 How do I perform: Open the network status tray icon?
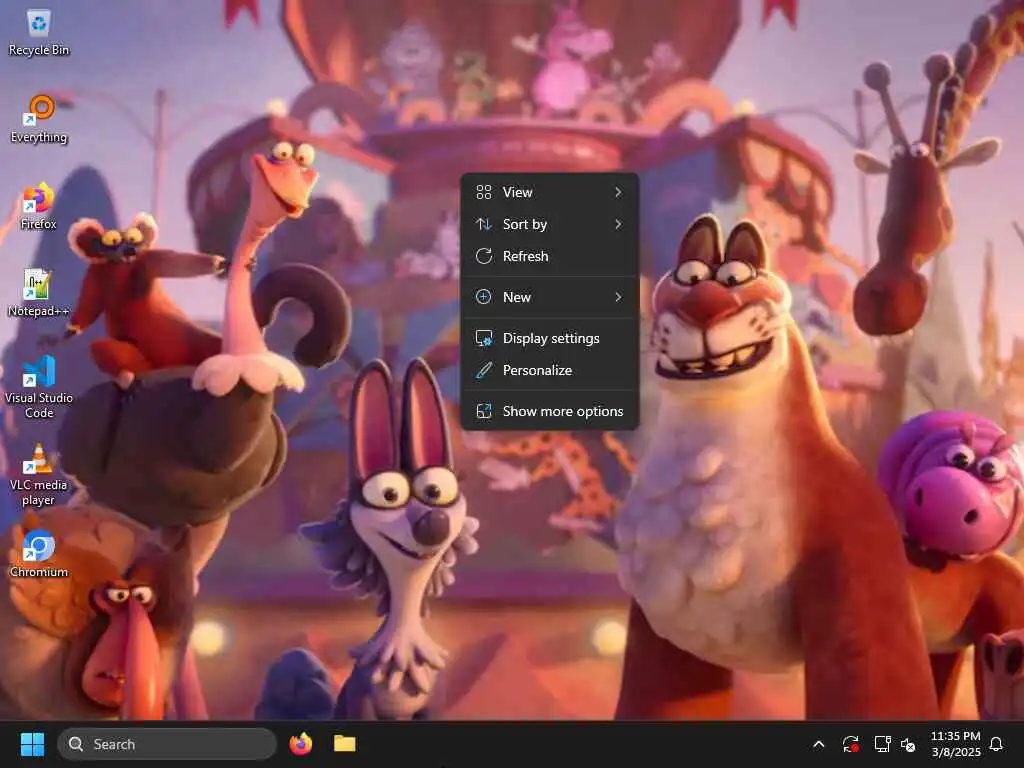(882, 744)
